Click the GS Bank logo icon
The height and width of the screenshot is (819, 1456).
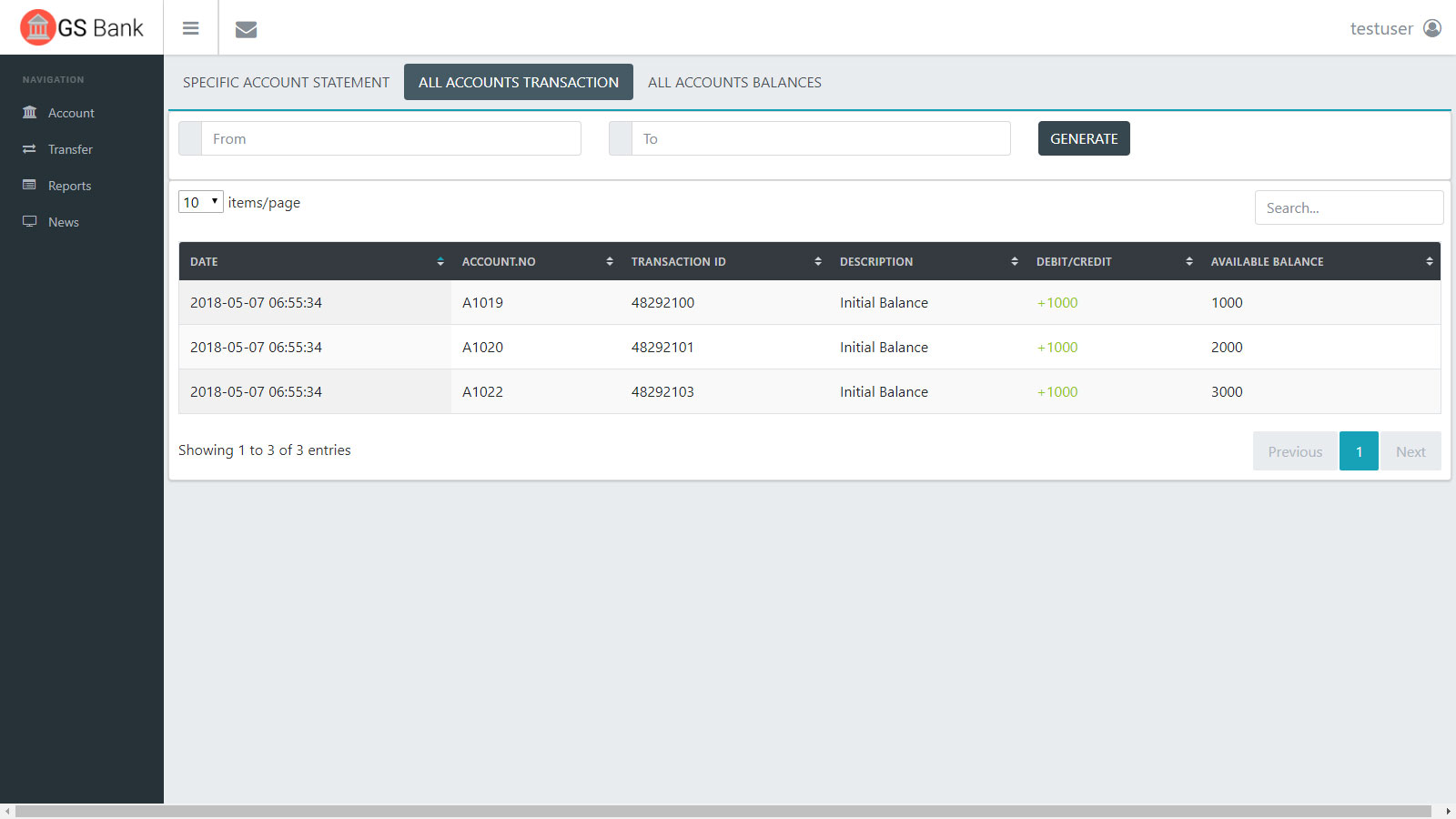pyautogui.click(x=38, y=27)
